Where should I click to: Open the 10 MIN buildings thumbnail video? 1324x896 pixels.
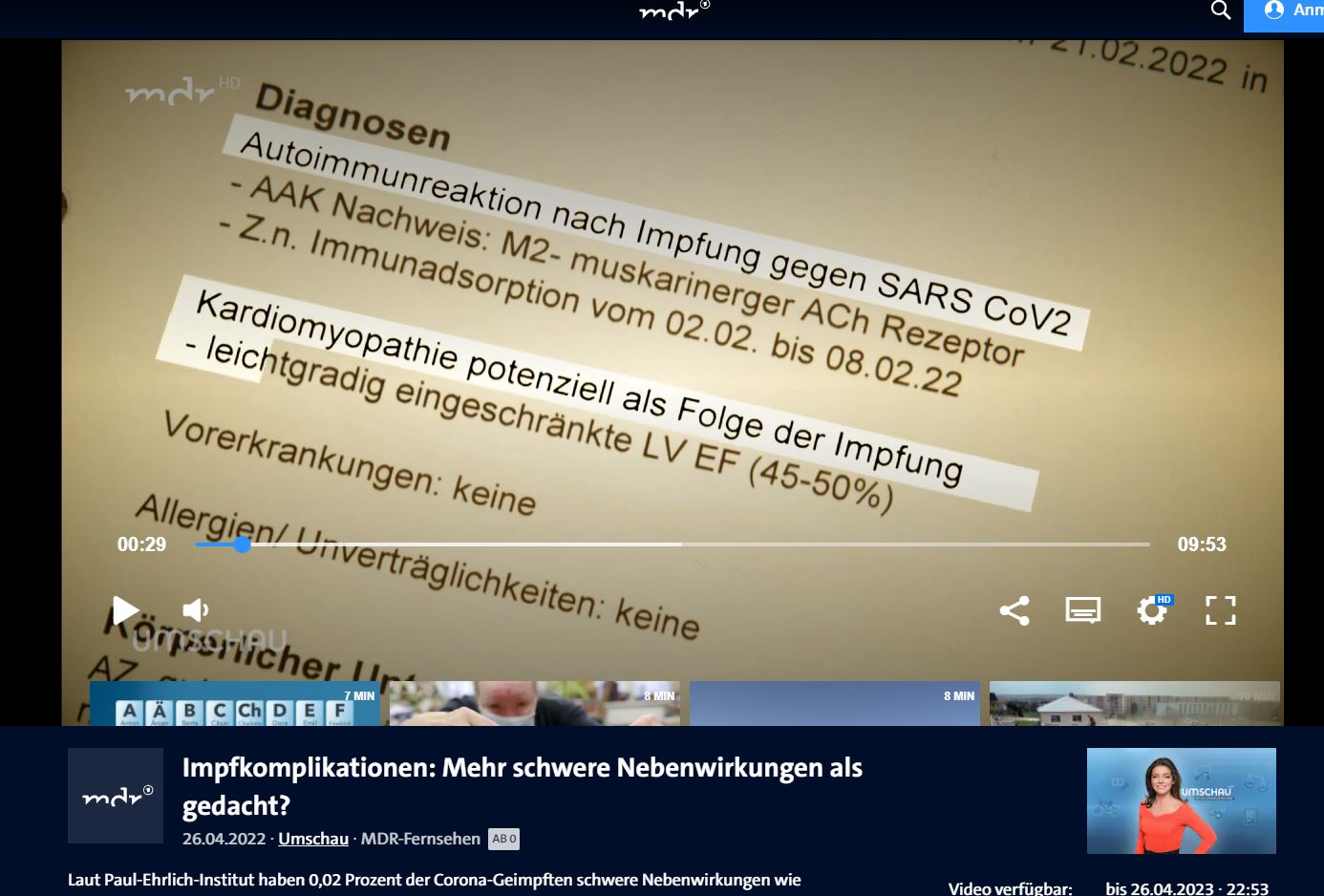click(1135, 704)
